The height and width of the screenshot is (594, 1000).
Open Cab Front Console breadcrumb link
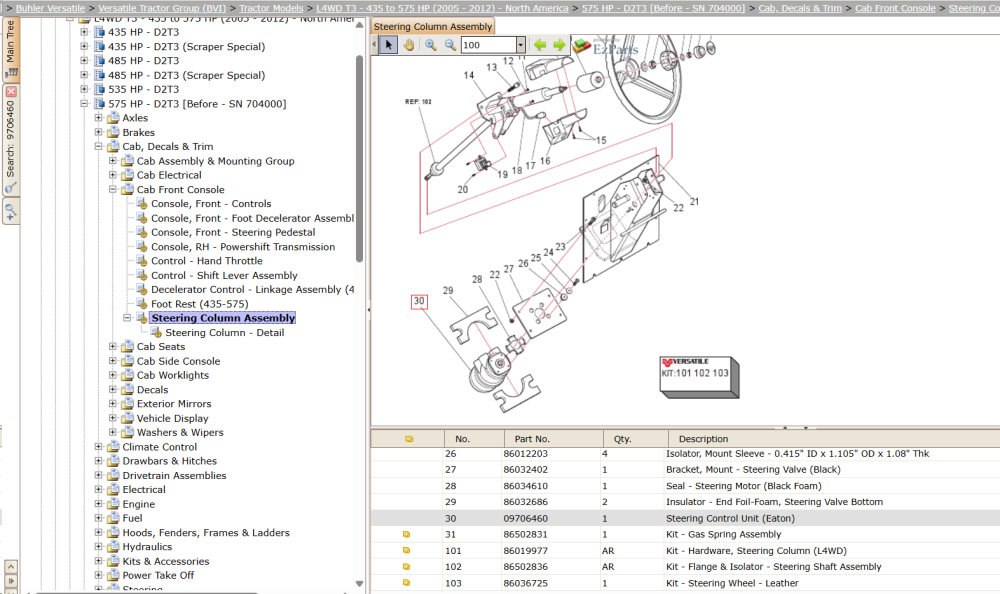tap(895, 8)
